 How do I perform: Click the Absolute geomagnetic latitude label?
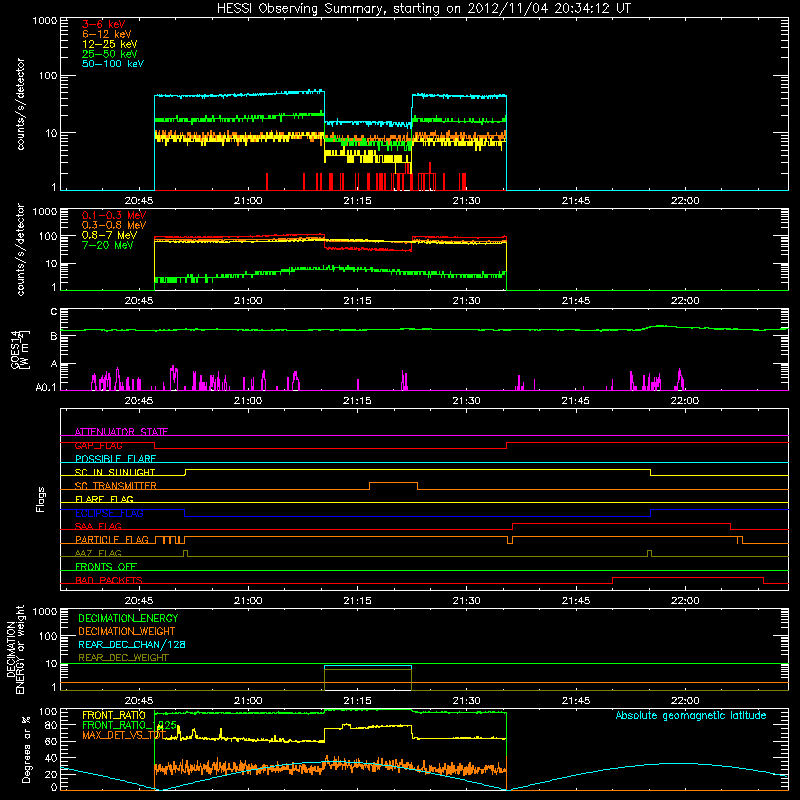[x=691, y=716]
